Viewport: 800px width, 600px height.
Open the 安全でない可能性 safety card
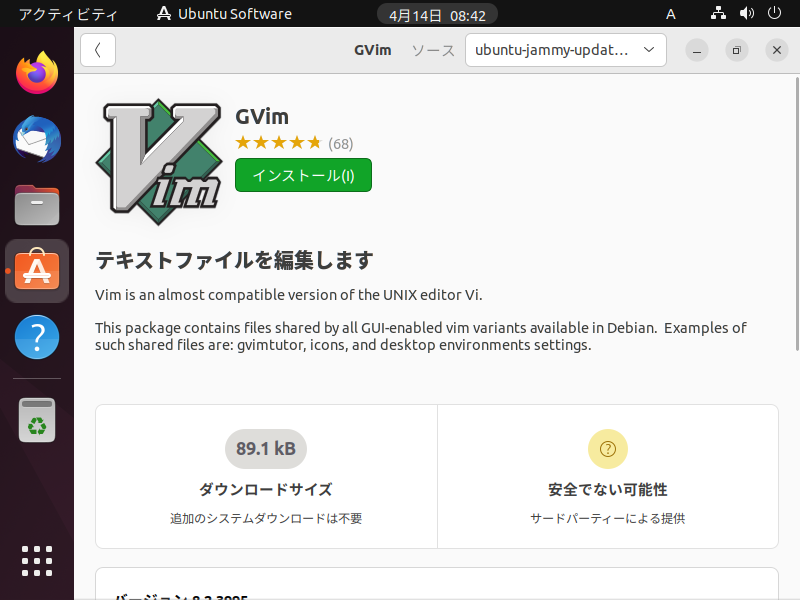608,477
